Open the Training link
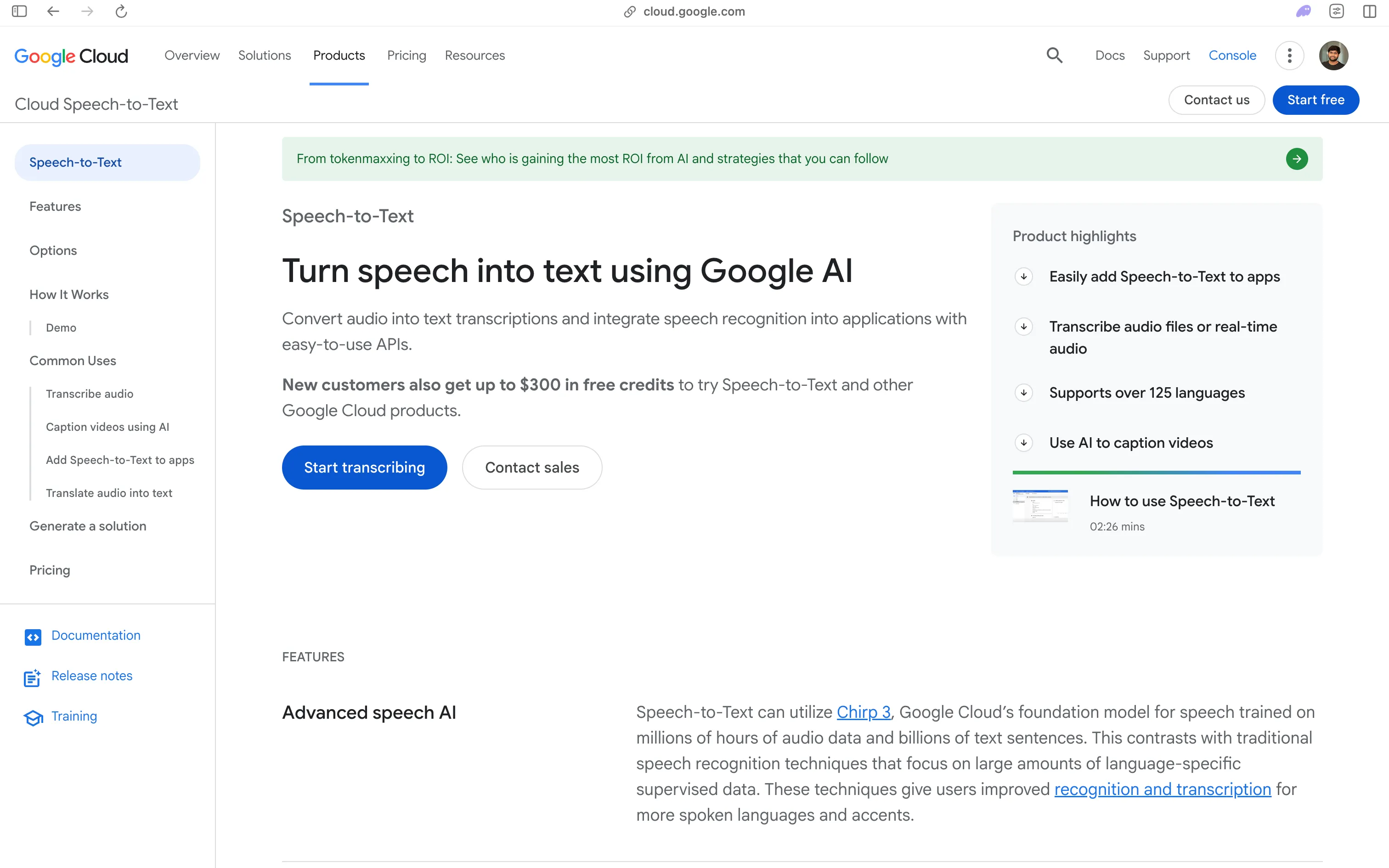 click(74, 716)
